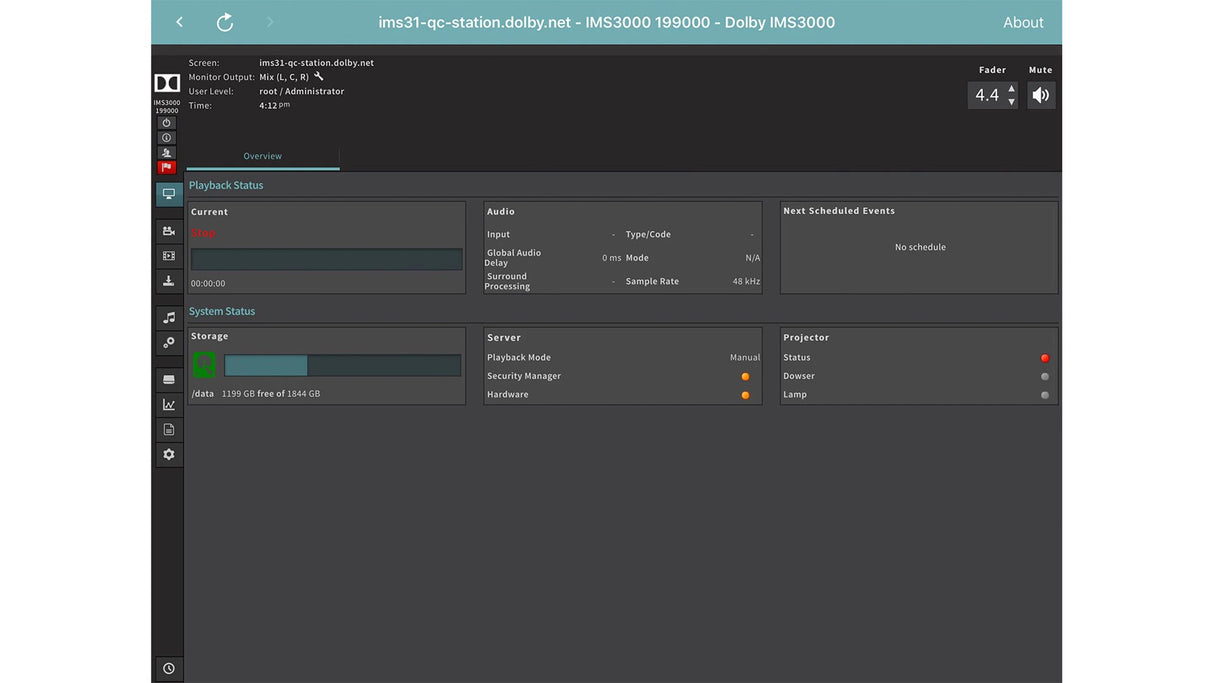1214x683 pixels.
Task: Click the user account icon in sidebar
Action: point(167,152)
